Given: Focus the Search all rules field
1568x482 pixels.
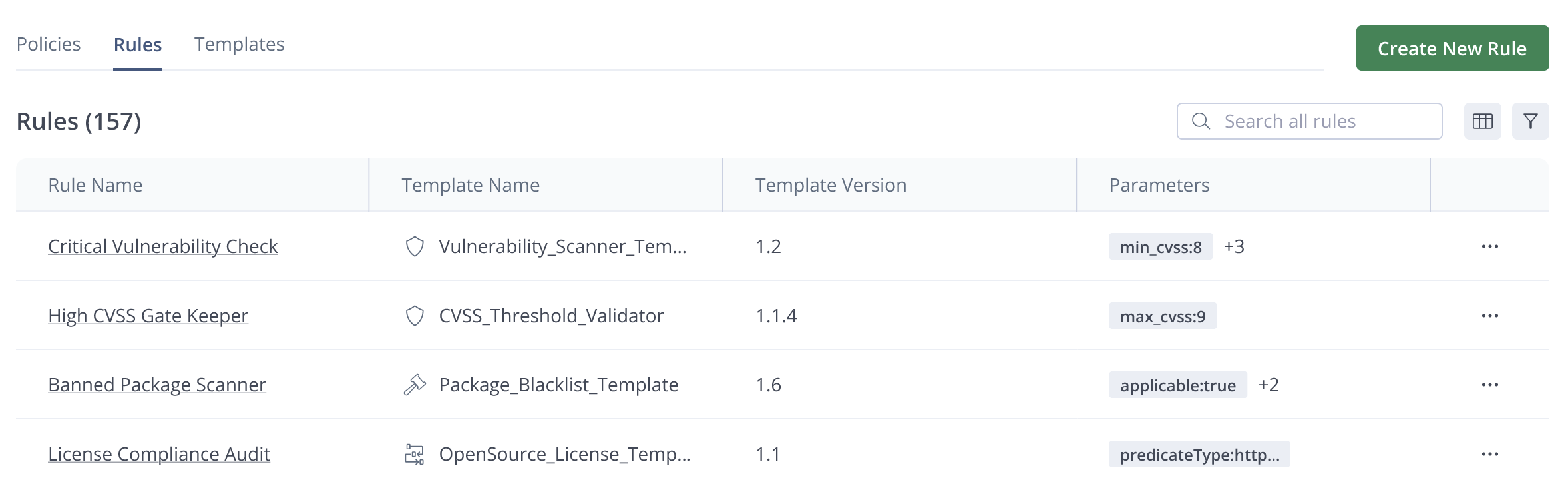Looking at the screenshot, I should point(1309,121).
